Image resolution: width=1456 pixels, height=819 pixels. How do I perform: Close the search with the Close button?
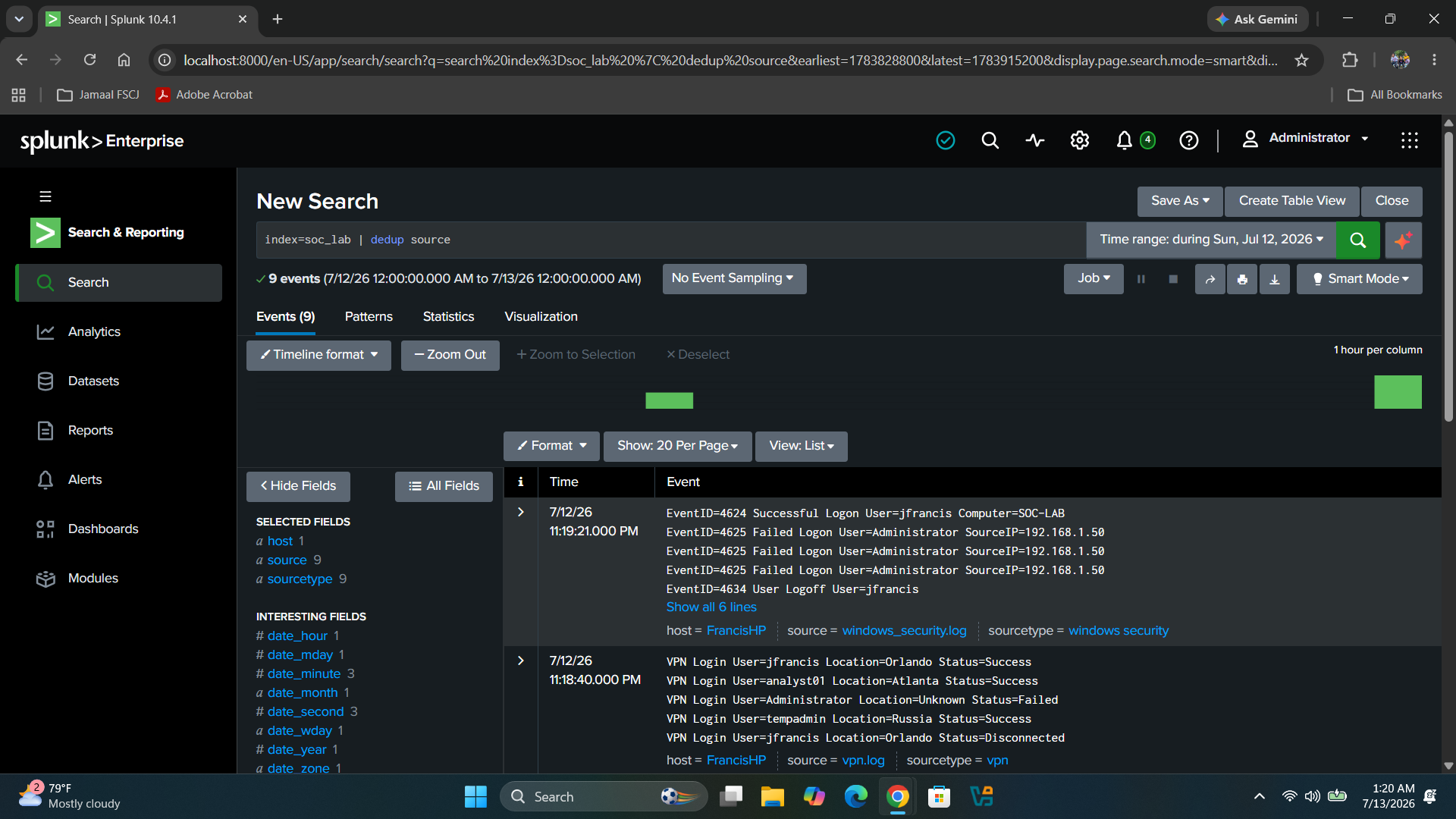(x=1392, y=201)
